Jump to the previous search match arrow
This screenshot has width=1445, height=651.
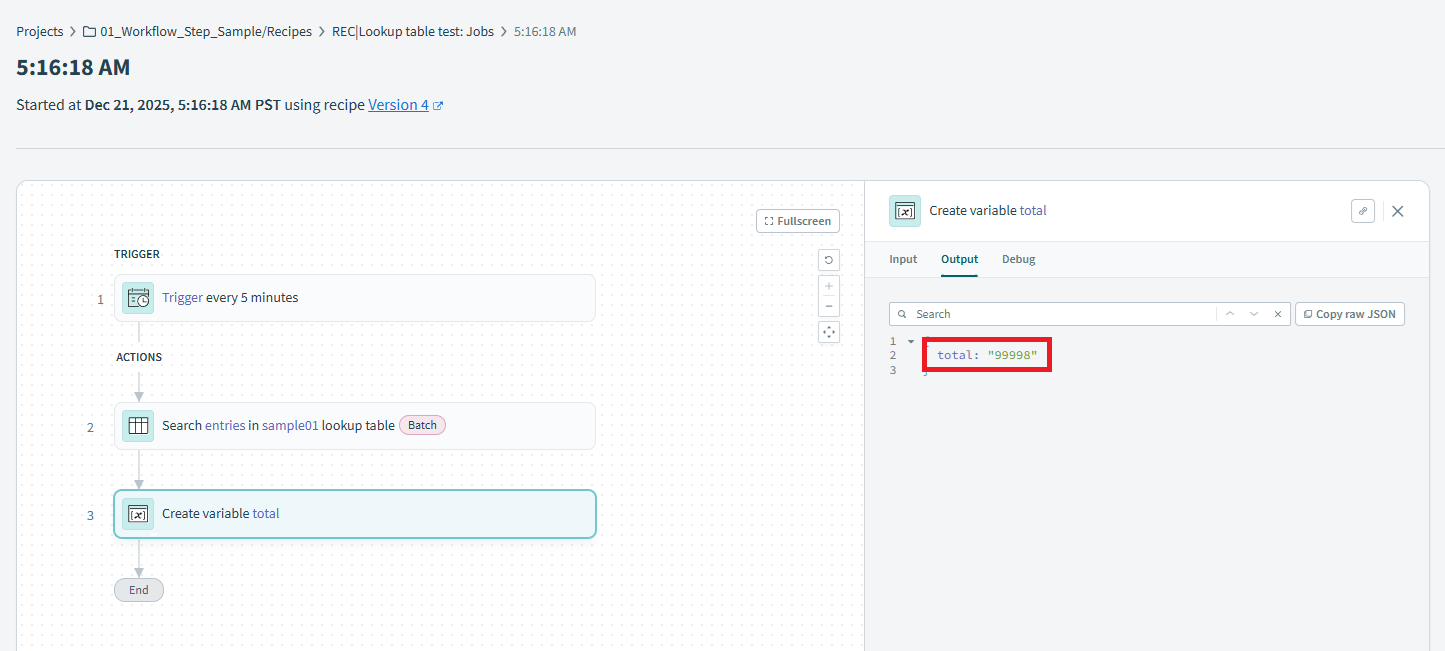coord(1230,314)
